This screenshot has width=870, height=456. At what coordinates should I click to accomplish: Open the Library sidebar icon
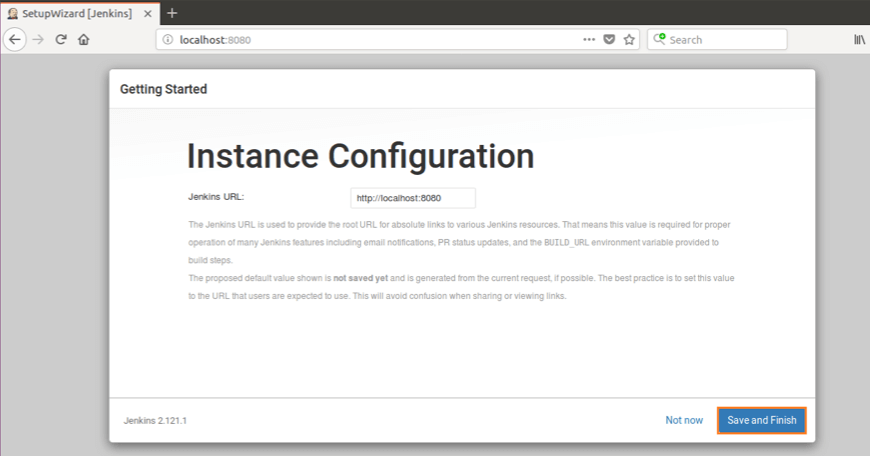tap(859, 39)
